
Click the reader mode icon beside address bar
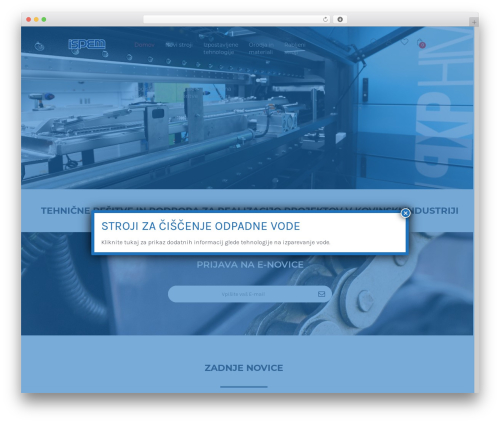tap(340, 19)
